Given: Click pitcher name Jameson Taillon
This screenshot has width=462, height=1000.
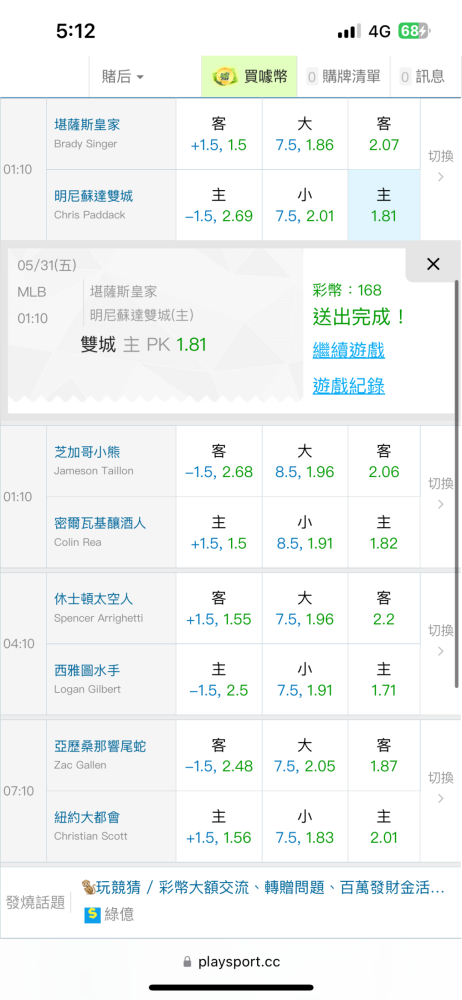Looking at the screenshot, I should (x=94, y=471).
